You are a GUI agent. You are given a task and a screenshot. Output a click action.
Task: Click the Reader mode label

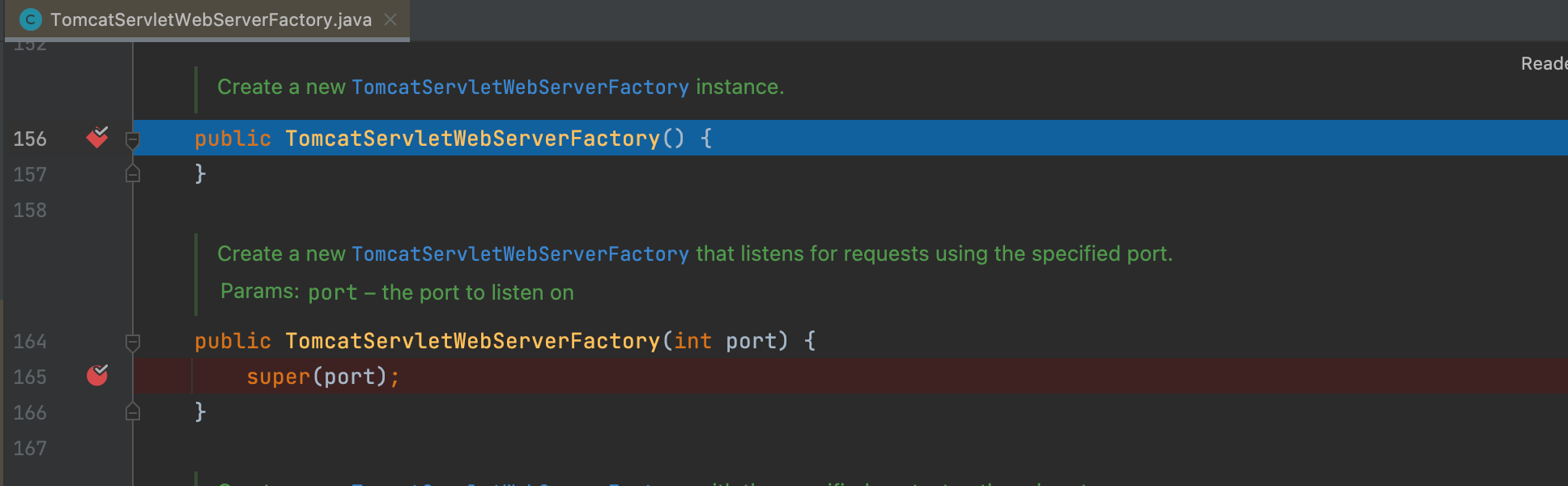pyautogui.click(x=1544, y=63)
